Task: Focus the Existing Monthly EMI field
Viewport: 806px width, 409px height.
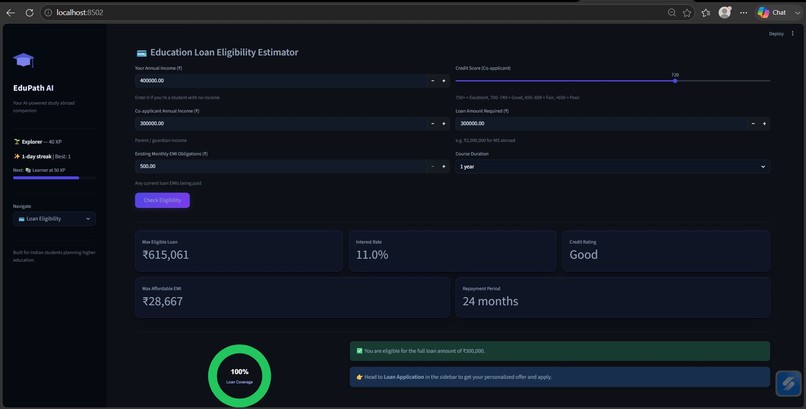Action: 281,166
